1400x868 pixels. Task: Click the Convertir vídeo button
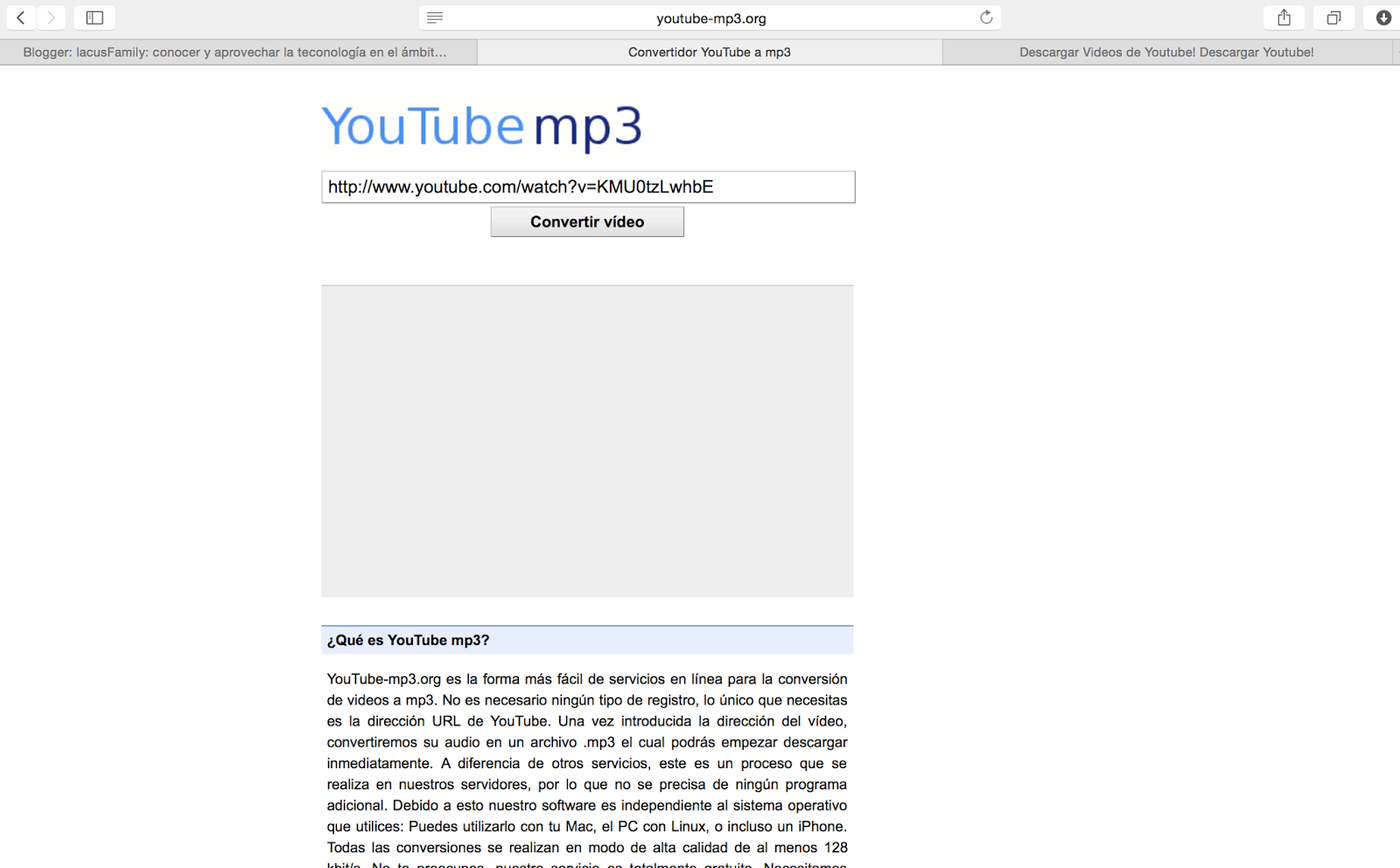click(587, 222)
